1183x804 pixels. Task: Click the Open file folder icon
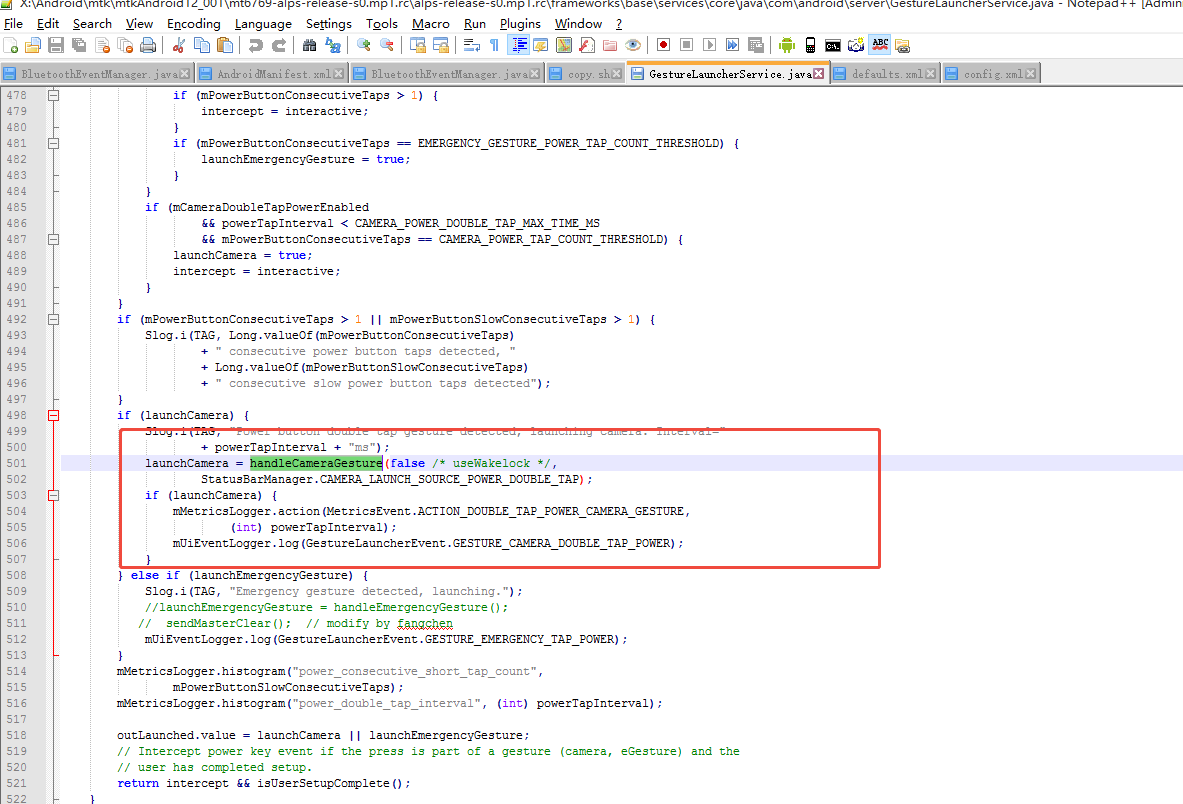[32, 46]
